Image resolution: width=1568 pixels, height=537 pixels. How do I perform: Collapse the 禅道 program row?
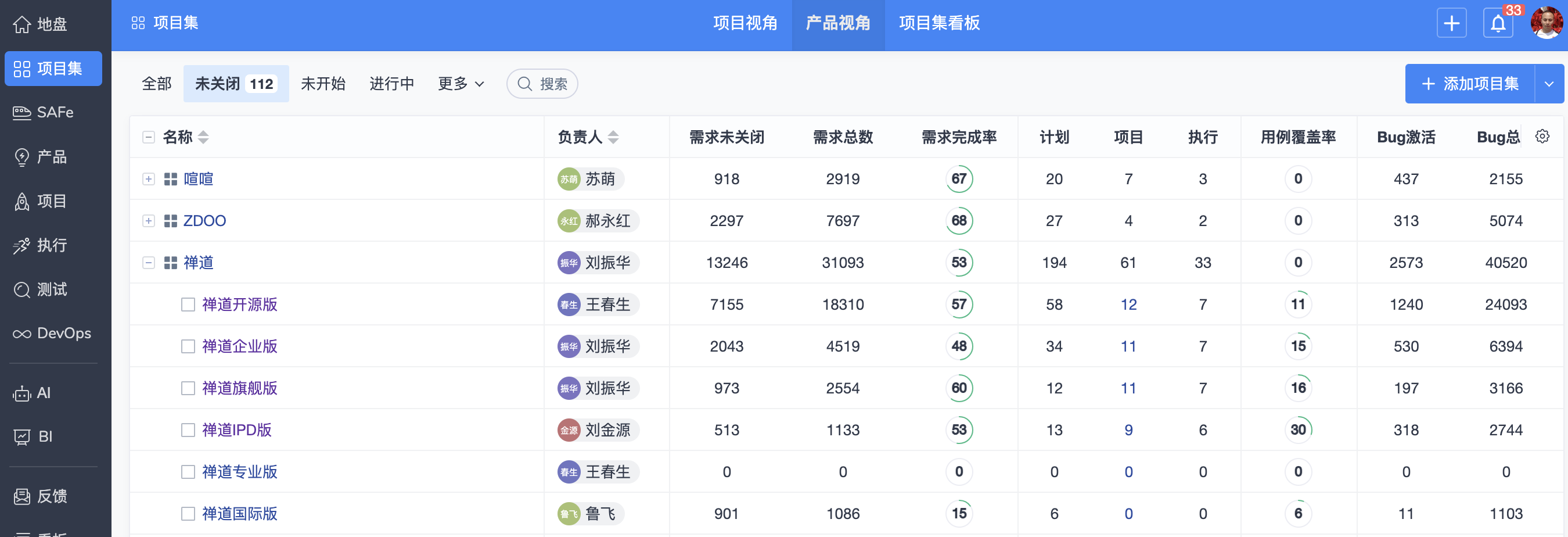[149, 263]
